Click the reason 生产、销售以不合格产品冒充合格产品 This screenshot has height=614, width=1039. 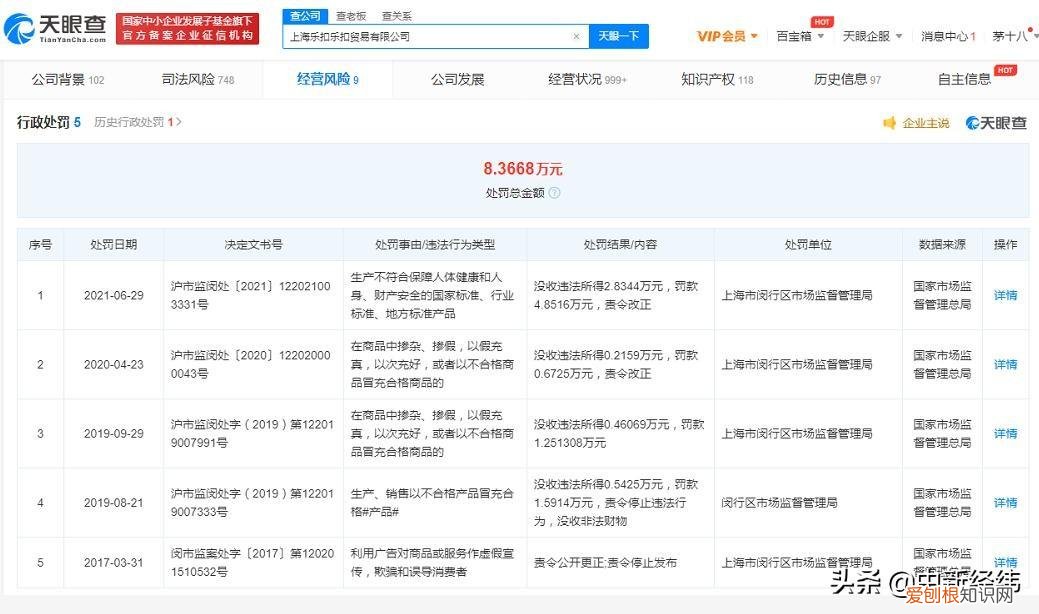coord(432,503)
